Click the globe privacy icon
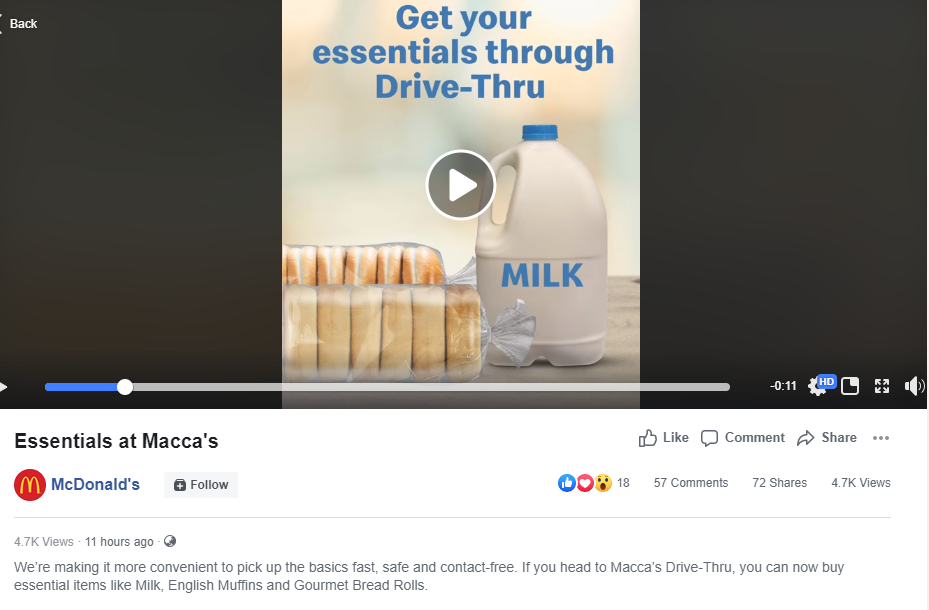The width and height of the screenshot is (929, 610). coord(169,541)
